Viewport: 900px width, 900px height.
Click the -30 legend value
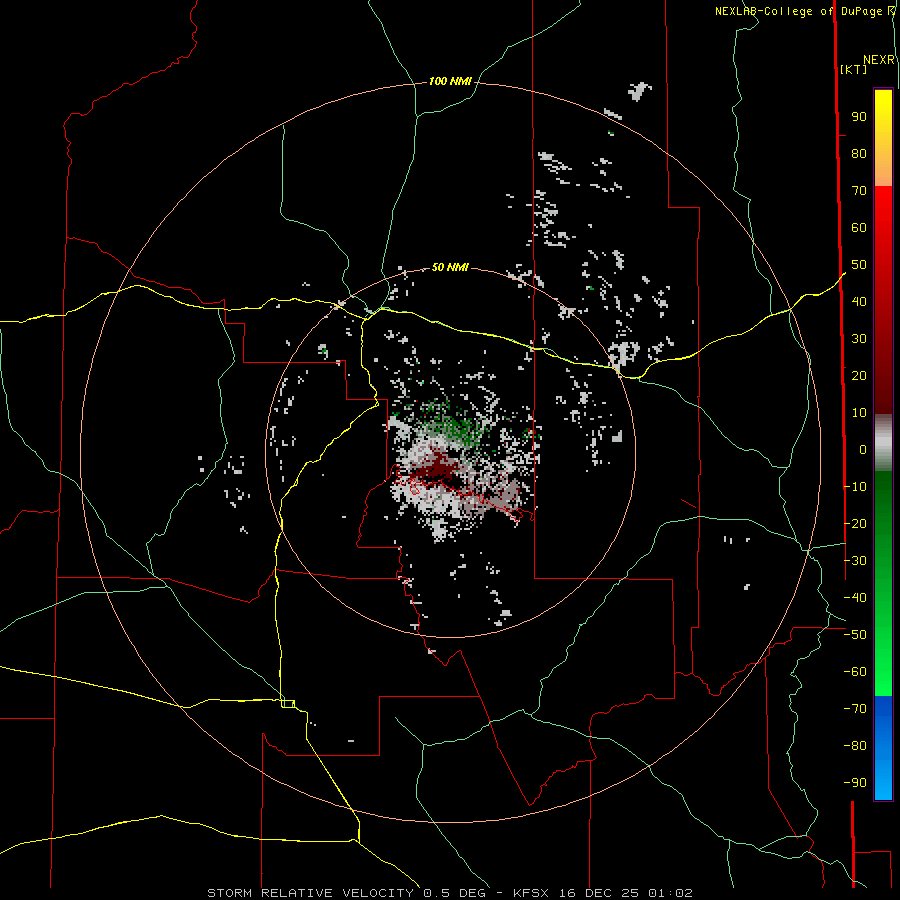click(x=855, y=561)
